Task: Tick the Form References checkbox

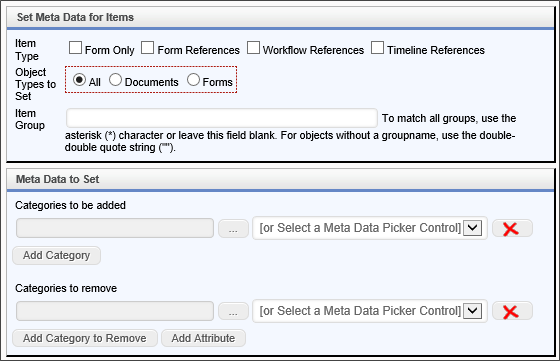Action: pos(148,47)
